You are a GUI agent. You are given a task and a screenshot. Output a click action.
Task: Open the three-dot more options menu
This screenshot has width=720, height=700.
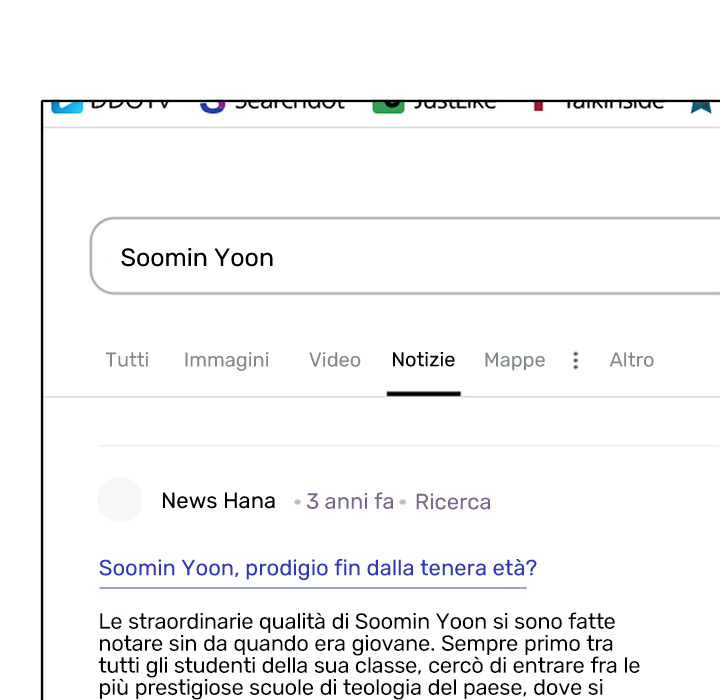pyautogui.click(x=575, y=360)
